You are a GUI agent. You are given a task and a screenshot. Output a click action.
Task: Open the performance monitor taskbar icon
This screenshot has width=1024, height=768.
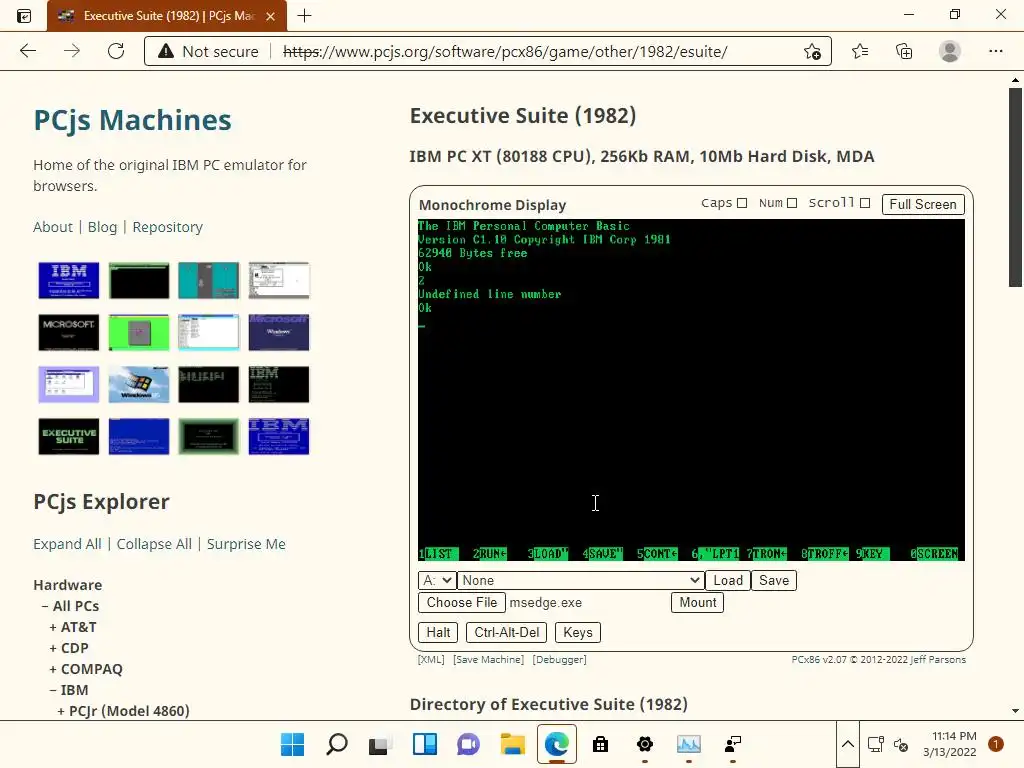coord(688,744)
